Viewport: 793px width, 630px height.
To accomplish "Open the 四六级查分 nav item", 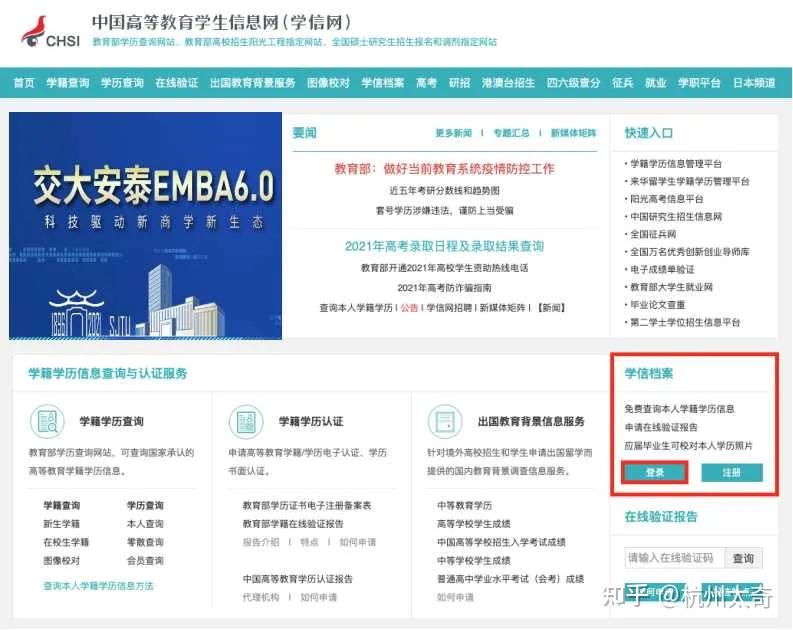I will [574, 82].
